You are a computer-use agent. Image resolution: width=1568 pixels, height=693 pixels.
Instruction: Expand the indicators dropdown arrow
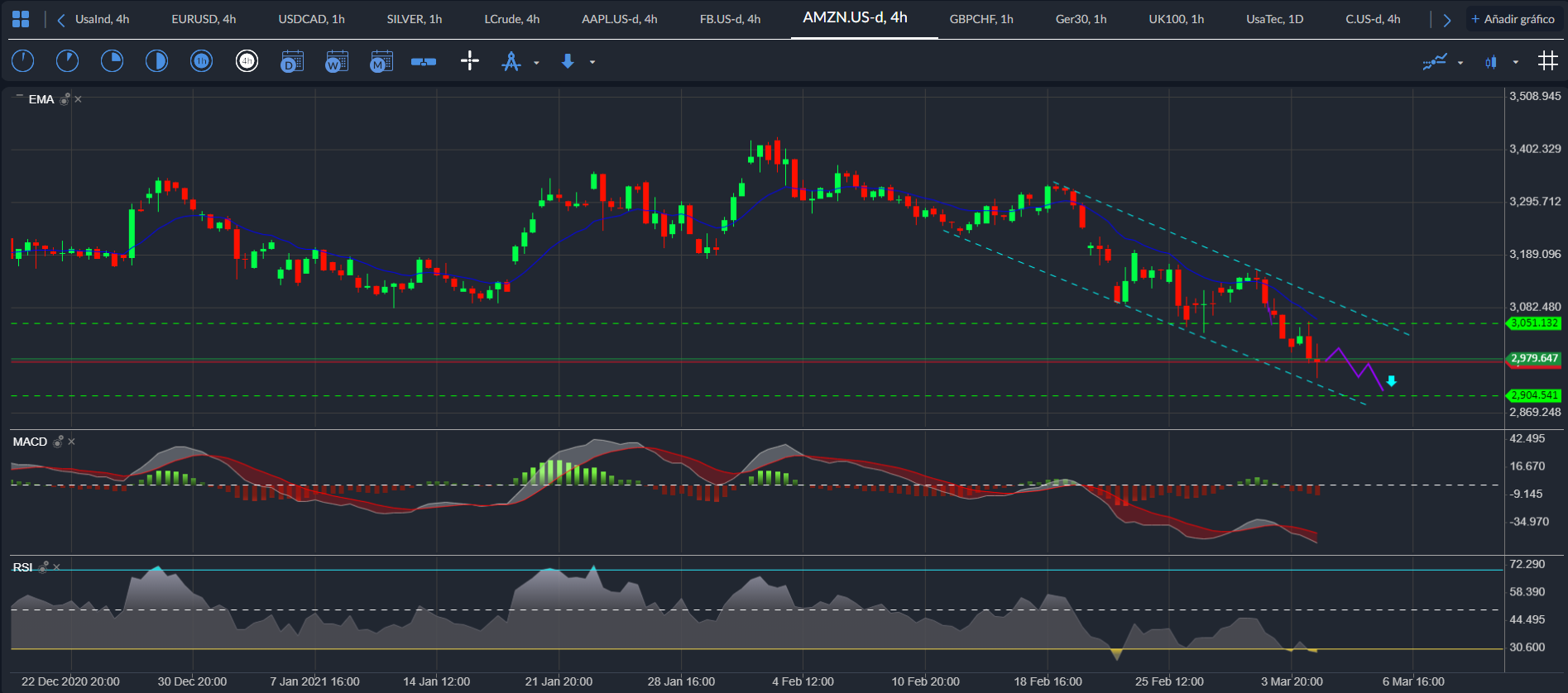(x=1460, y=63)
